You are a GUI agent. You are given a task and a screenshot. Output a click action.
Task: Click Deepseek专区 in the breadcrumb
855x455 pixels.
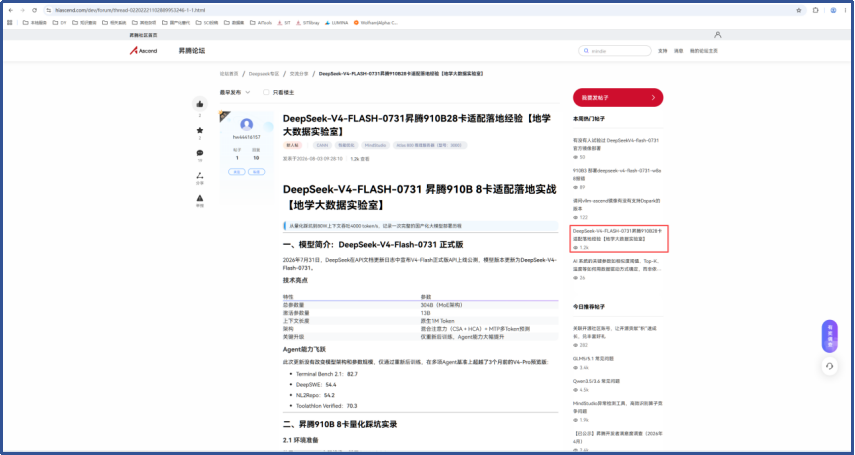coord(264,73)
